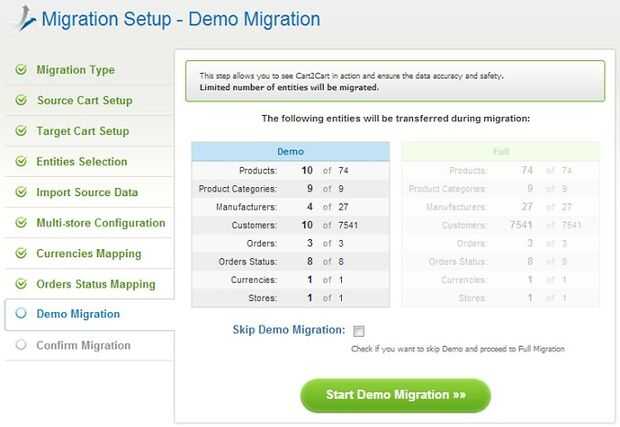Click Manufacturers label in Demo table
This screenshot has width=620, height=427.
246,207
